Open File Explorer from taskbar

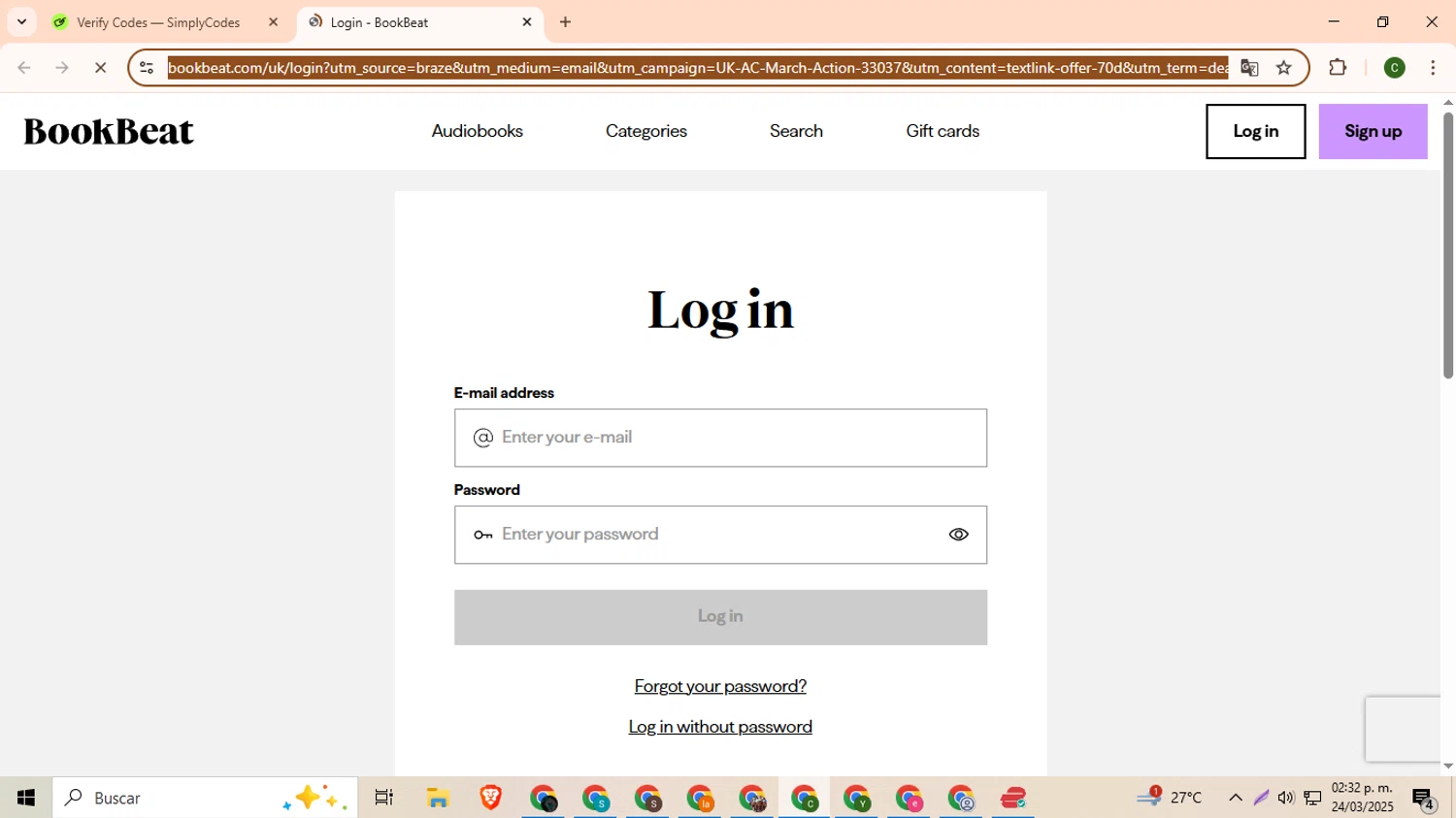pyautogui.click(x=438, y=798)
